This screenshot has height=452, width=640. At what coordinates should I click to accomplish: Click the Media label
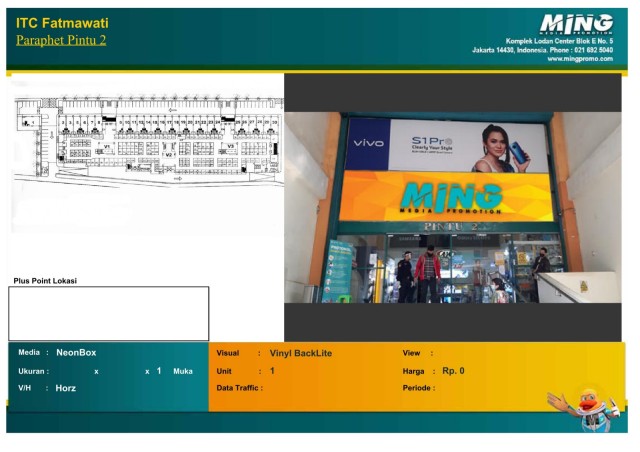click(29, 352)
